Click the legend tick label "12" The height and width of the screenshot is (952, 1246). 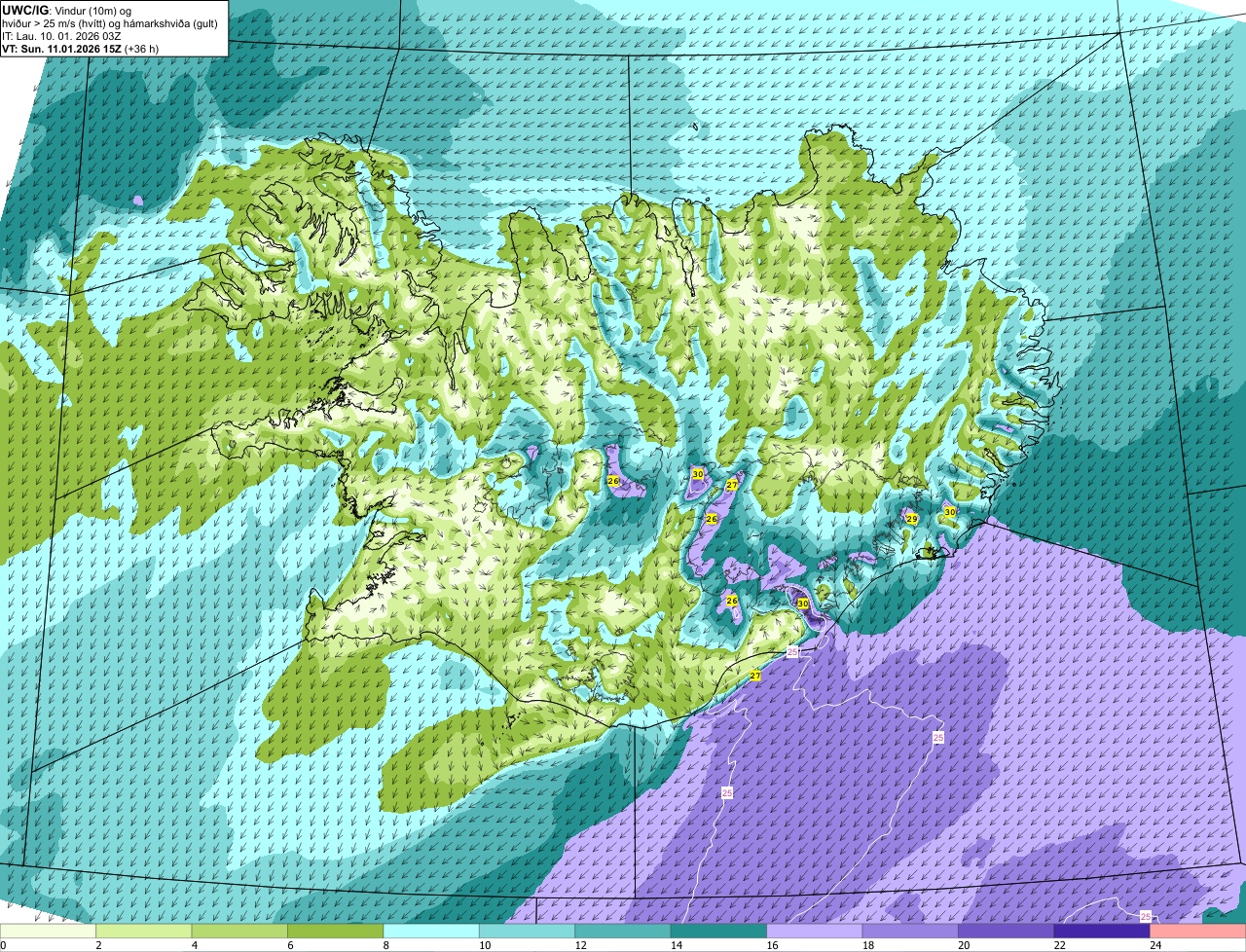point(580,945)
